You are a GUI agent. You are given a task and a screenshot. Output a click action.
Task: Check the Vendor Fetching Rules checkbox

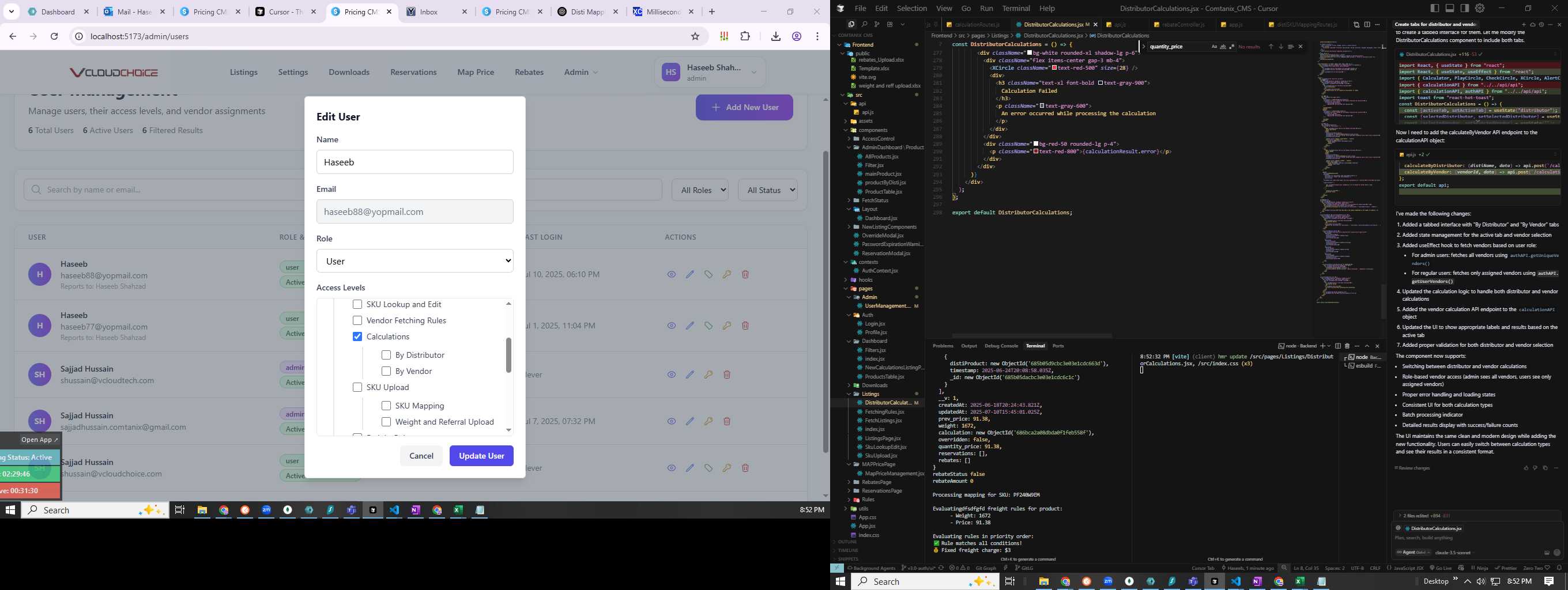click(x=357, y=320)
